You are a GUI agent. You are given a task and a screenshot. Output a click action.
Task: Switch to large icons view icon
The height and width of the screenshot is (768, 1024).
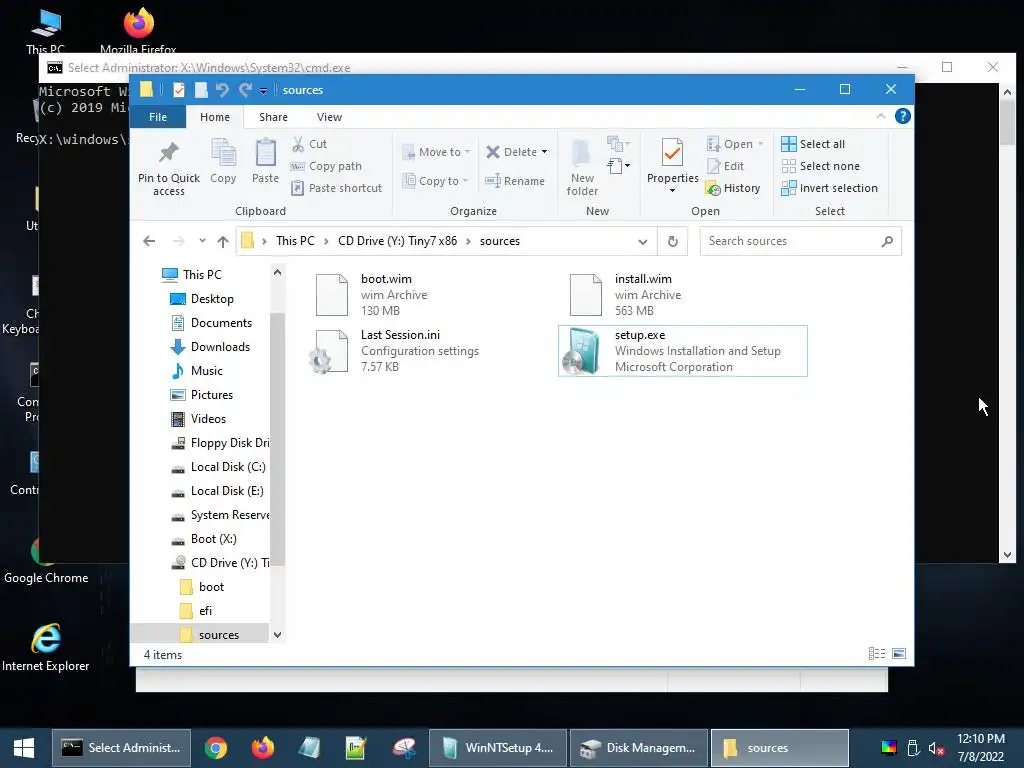(899, 654)
